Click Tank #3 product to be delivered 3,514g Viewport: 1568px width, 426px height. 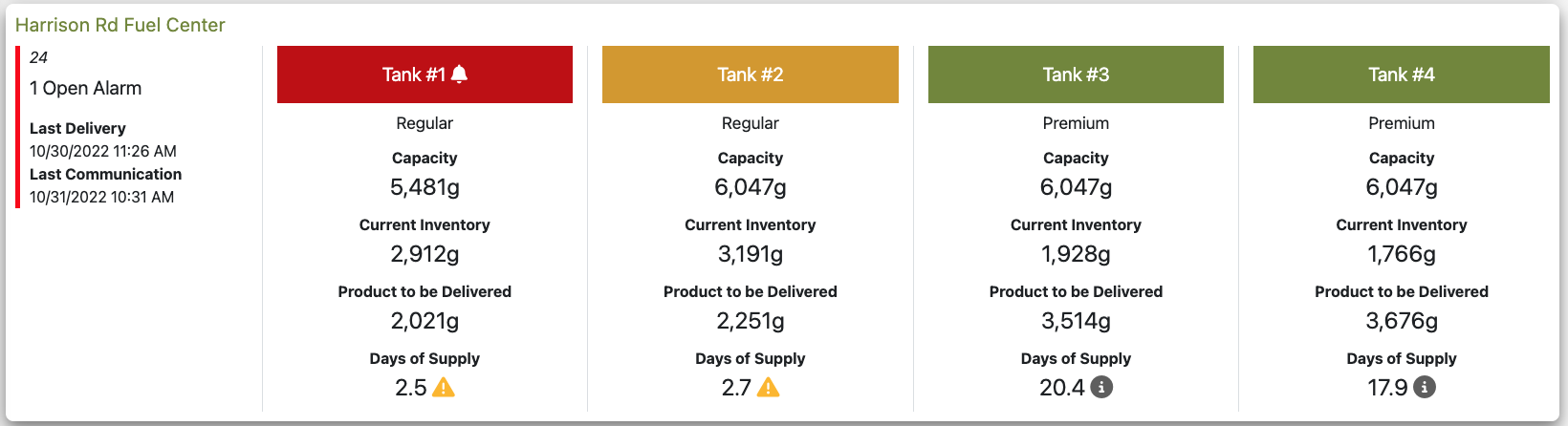pyautogui.click(x=1076, y=321)
